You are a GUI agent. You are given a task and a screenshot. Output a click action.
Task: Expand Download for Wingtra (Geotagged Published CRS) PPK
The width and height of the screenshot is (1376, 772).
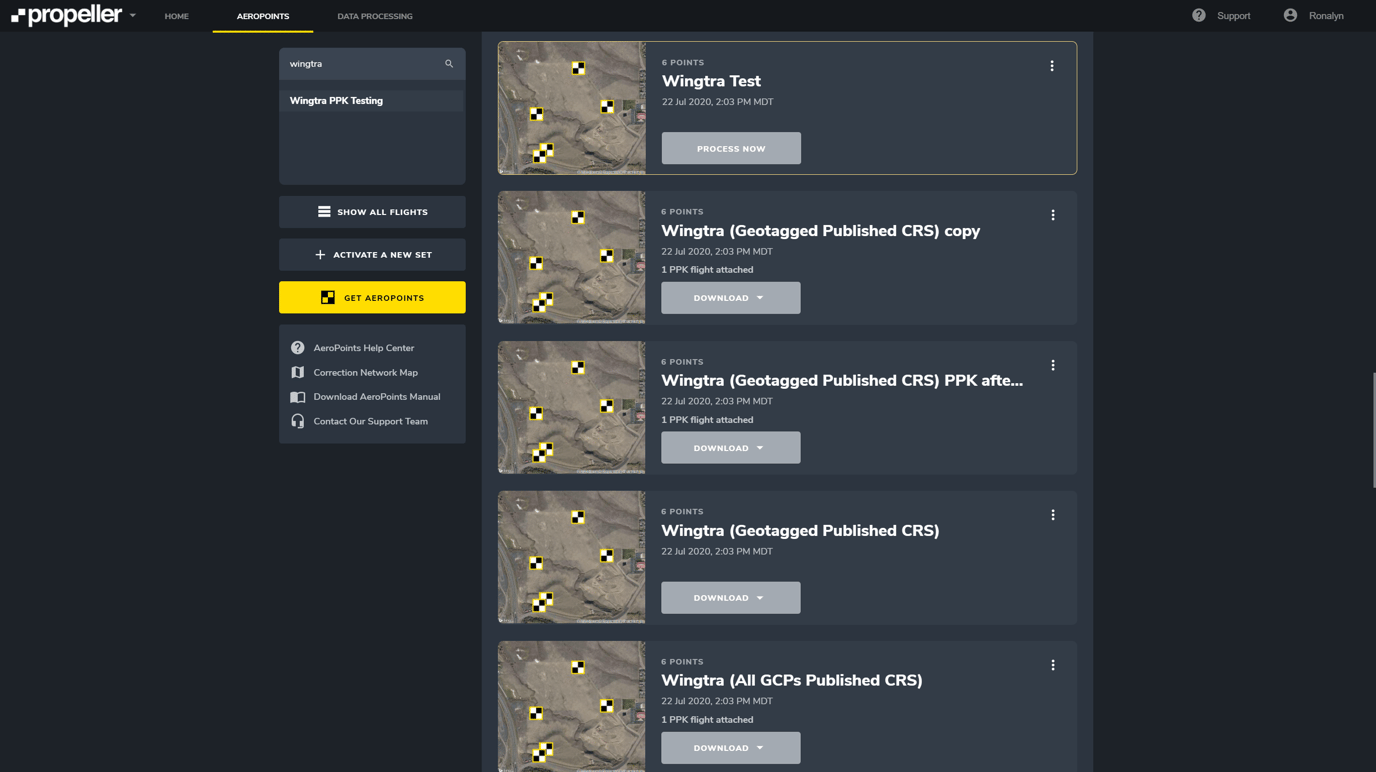point(730,448)
